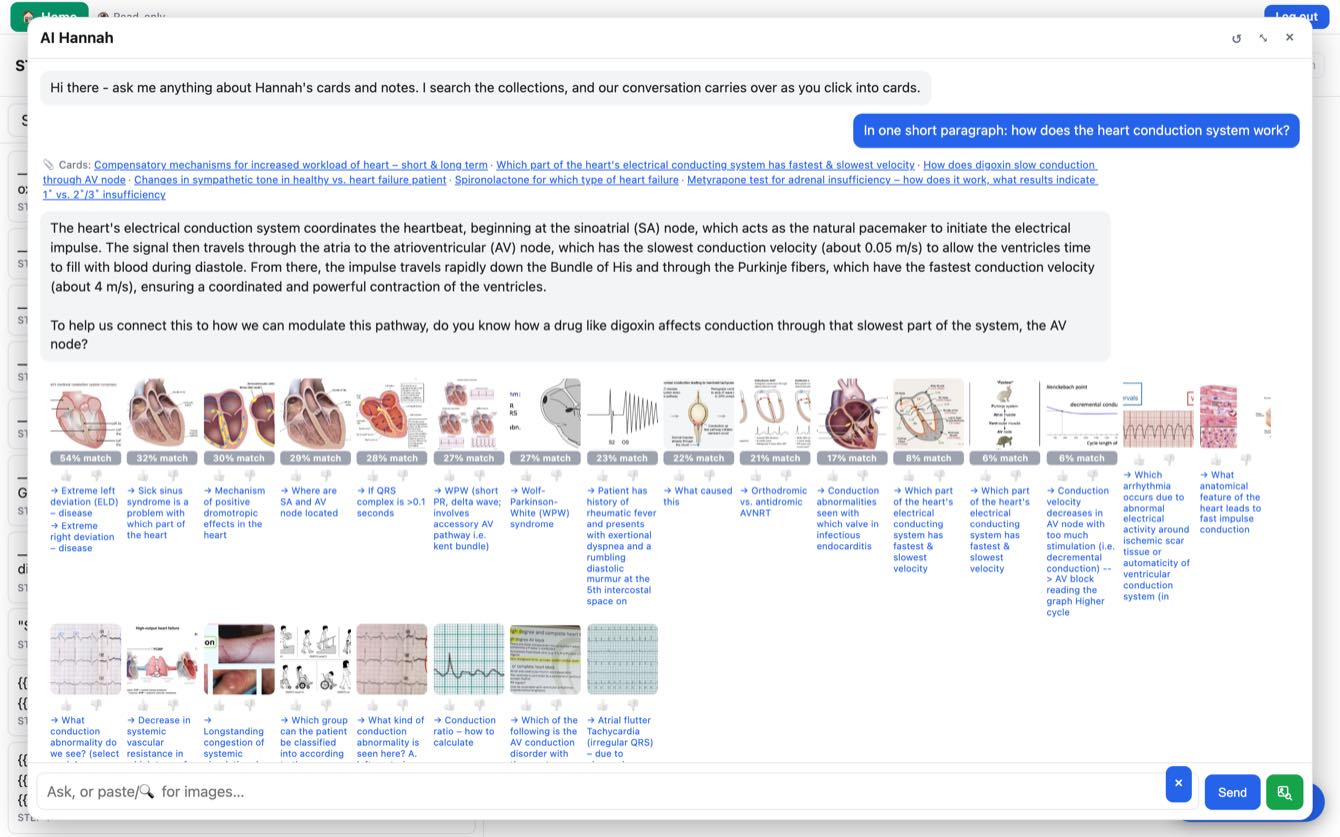This screenshot has height=837, width=1340.
Task: Open 'Conduction ratio – how to calculate' card
Action: pyautogui.click(x=465, y=731)
